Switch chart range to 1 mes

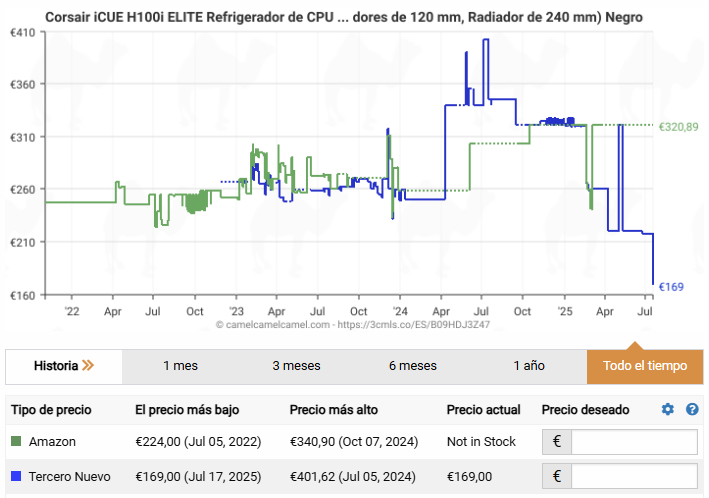pos(180,366)
